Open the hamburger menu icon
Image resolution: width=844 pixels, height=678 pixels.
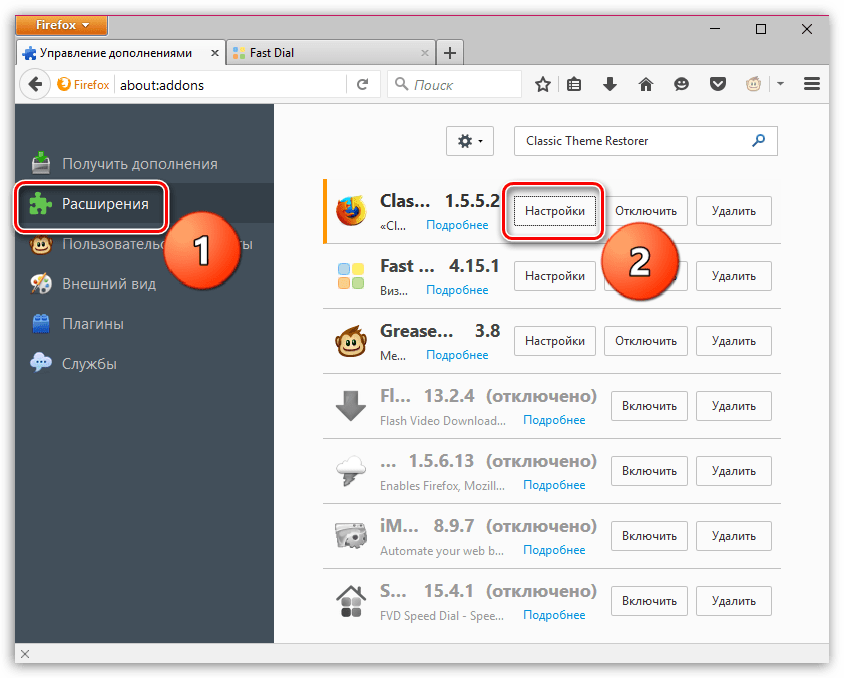812,85
